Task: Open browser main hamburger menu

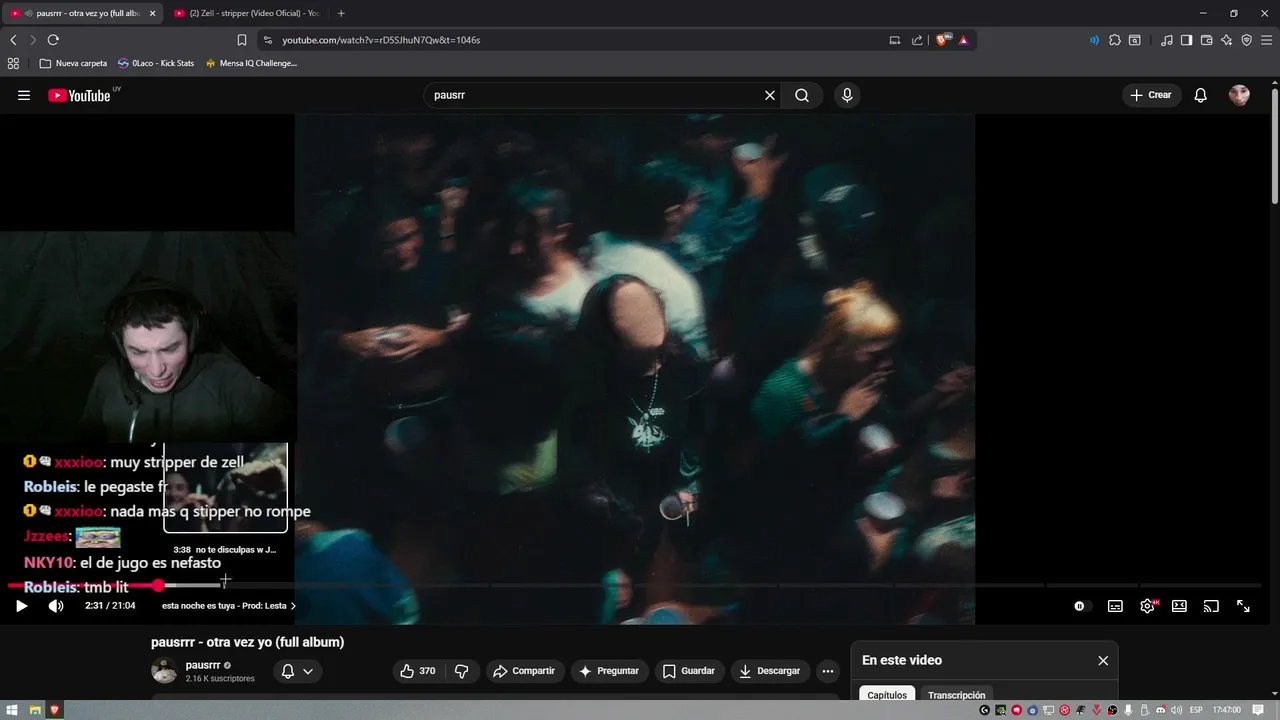Action: [1266, 40]
